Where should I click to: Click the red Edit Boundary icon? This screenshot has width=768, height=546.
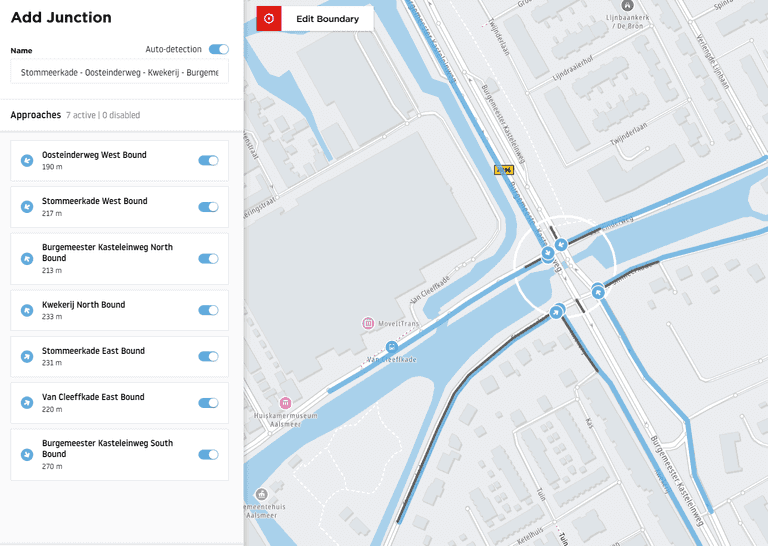[269, 19]
